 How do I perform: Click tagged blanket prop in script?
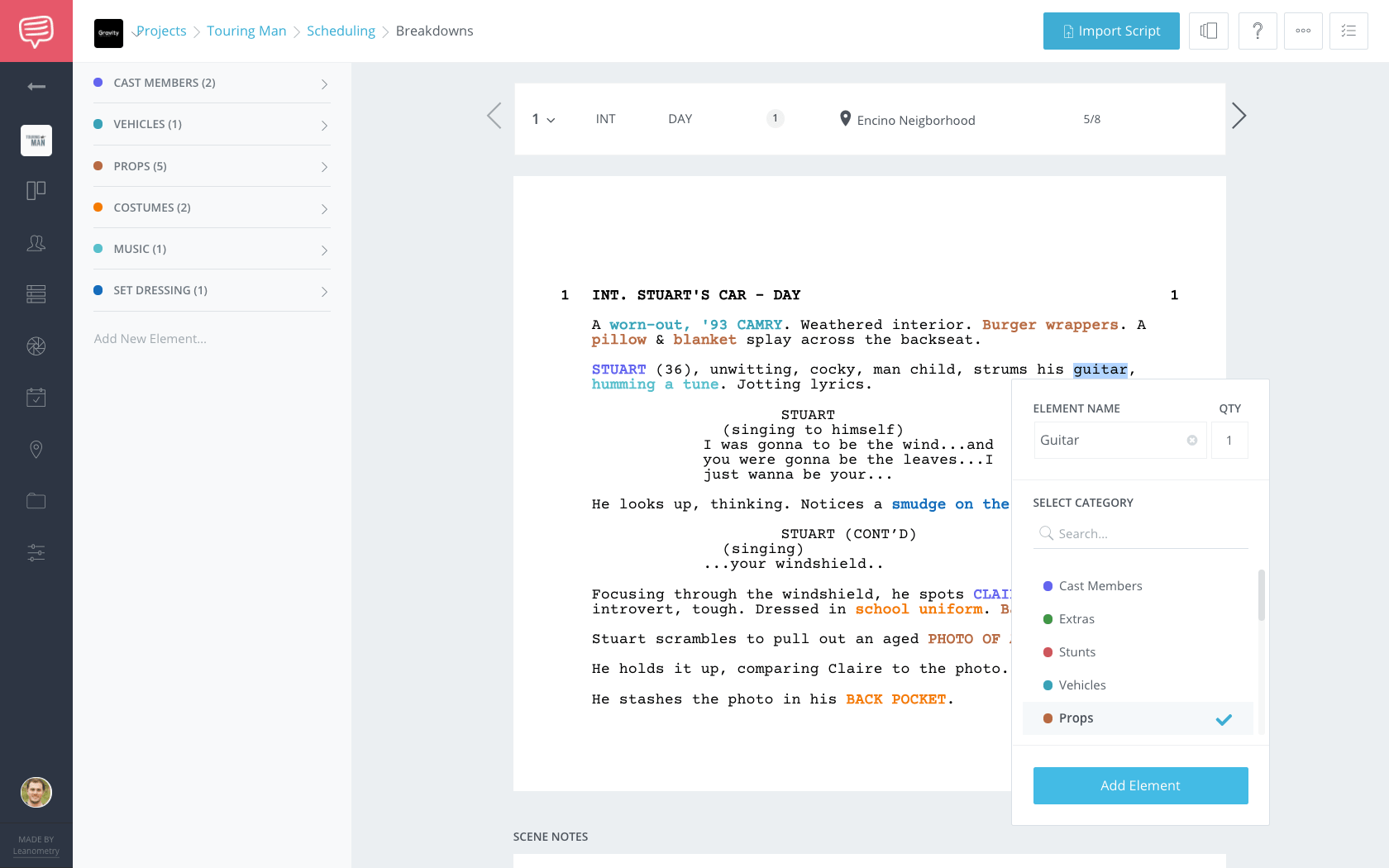[x=704, y=340]
